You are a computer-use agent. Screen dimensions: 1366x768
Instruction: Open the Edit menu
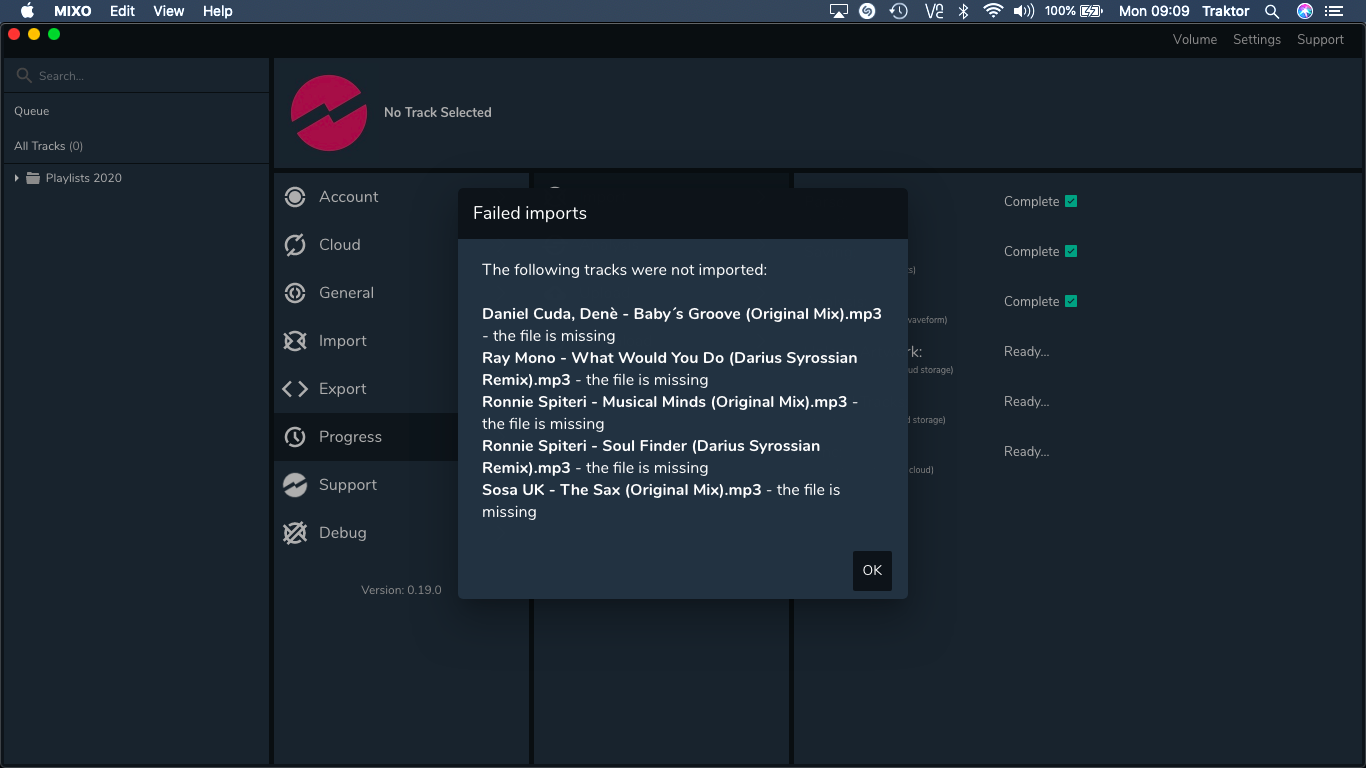[123, 11]
